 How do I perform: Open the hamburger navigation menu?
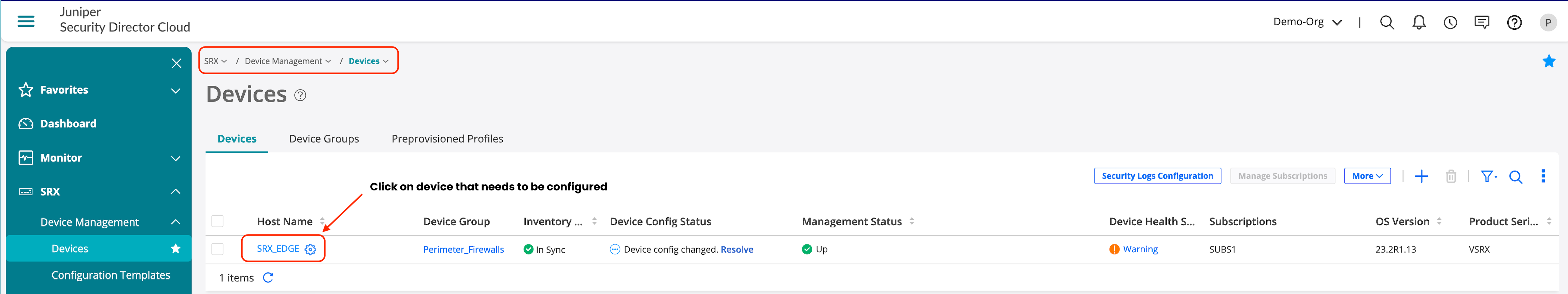[x=26, y=22]
